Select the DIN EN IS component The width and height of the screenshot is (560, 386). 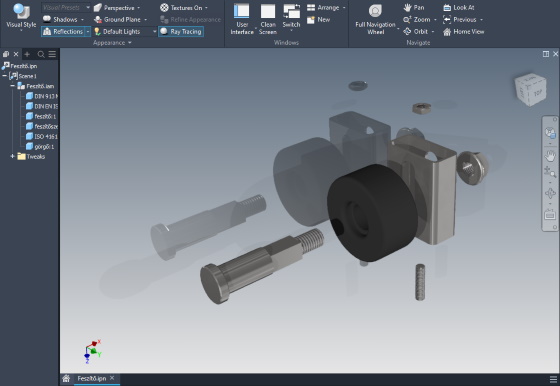click(42, 106)
